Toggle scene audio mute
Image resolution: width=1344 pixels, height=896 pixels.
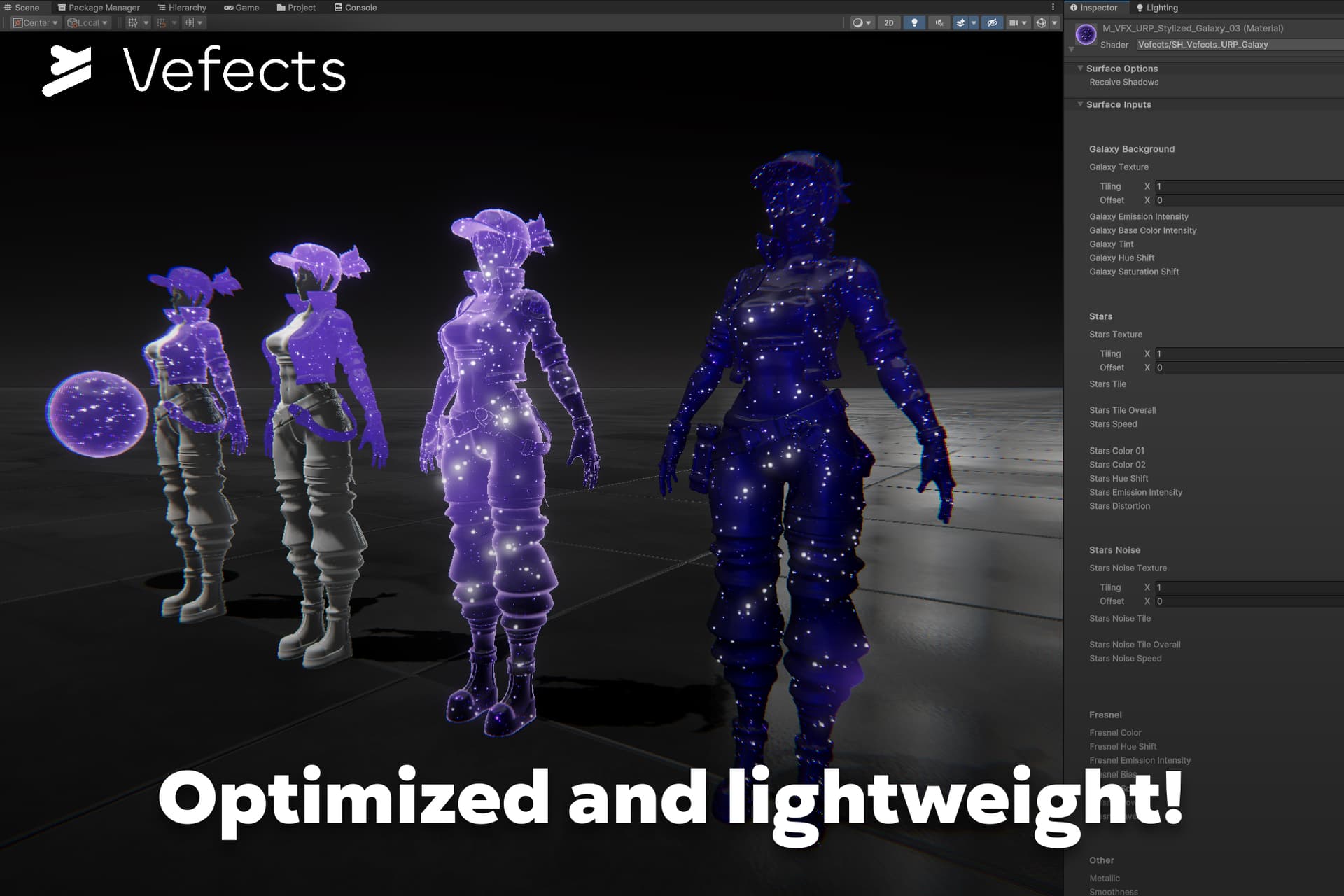tap(939, 23)
